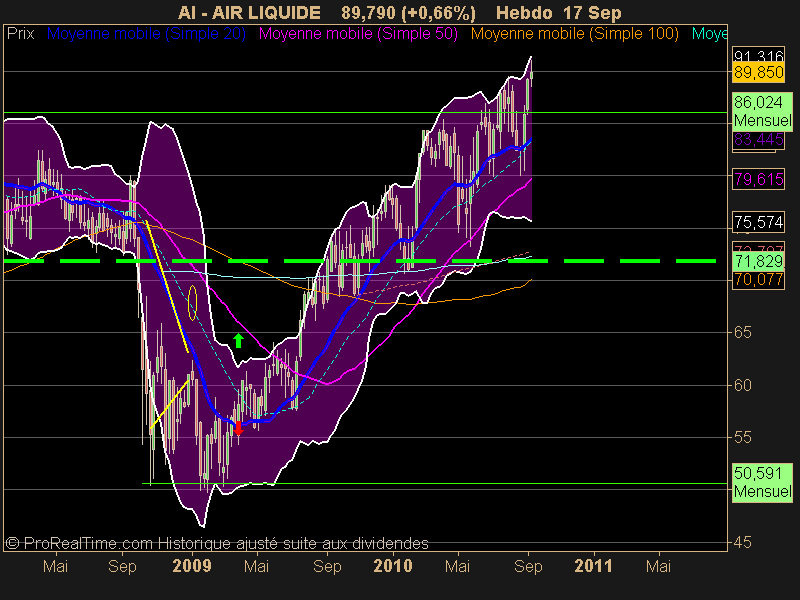Click the 45 price axis label
800x600 pixels.
(742, 542)
